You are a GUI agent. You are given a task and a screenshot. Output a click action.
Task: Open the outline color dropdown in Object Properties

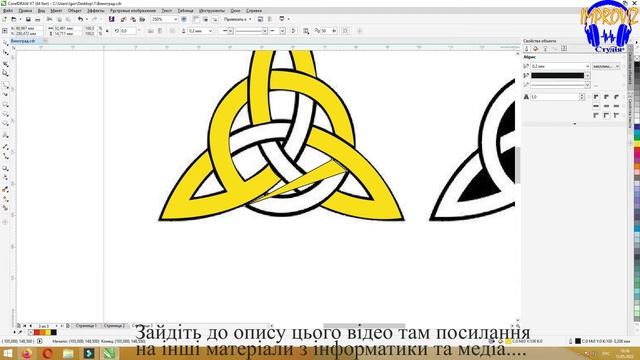(587, 76)
